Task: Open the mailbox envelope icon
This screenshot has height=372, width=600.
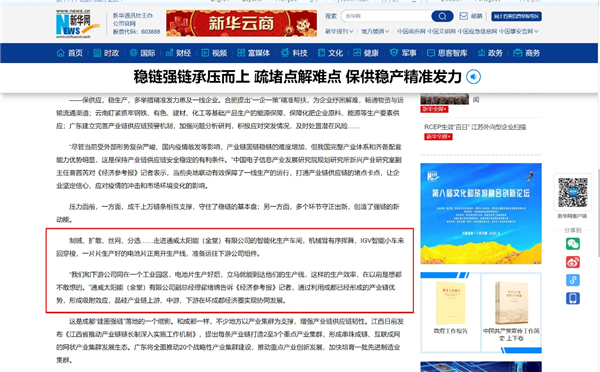Action: 463,16
